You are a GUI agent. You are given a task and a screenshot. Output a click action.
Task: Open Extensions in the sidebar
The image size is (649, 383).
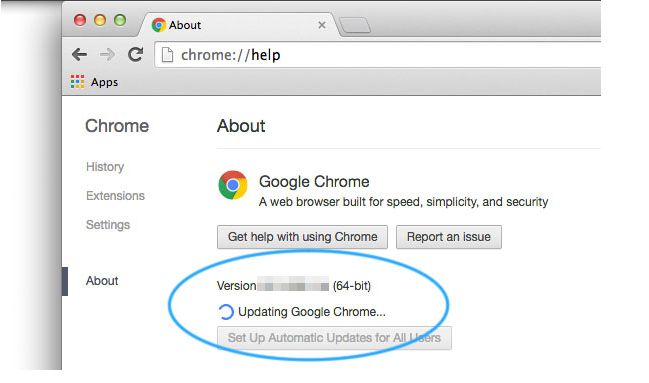coord(115,195)
